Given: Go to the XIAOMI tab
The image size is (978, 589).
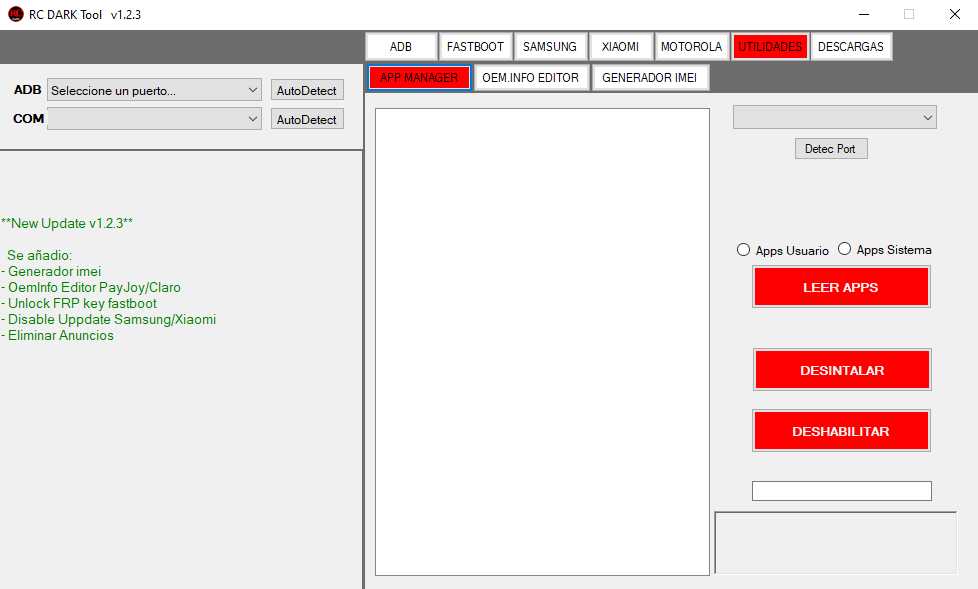Looking at the screenshot, I should pyautogui.click(x=620, y=47).
